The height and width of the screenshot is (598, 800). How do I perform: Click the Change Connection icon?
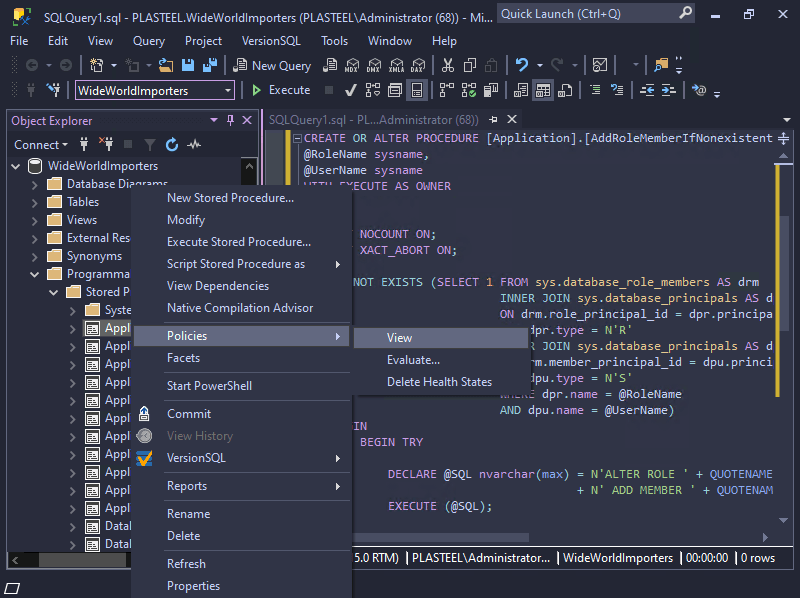coord(53,90)
